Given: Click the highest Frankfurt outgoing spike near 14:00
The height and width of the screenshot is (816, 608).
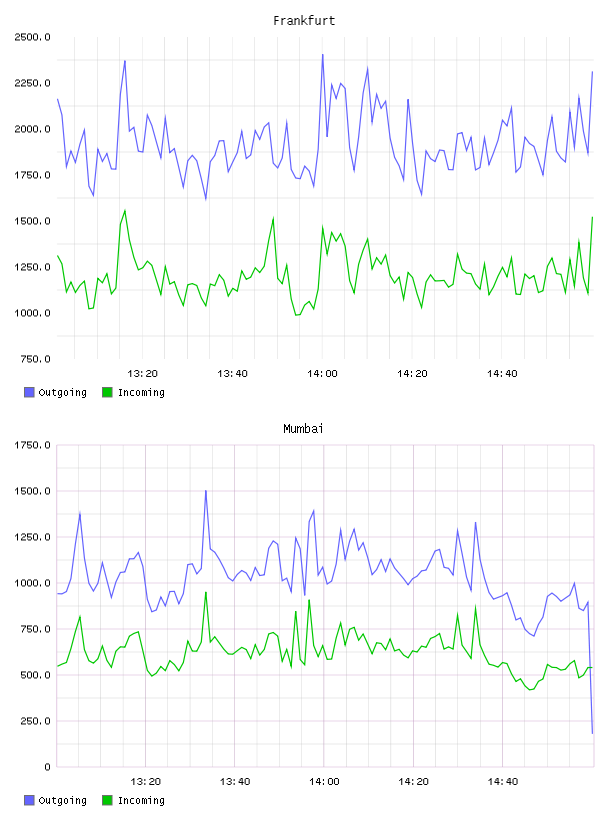Looking at the screenshot, I should point(323,55).
